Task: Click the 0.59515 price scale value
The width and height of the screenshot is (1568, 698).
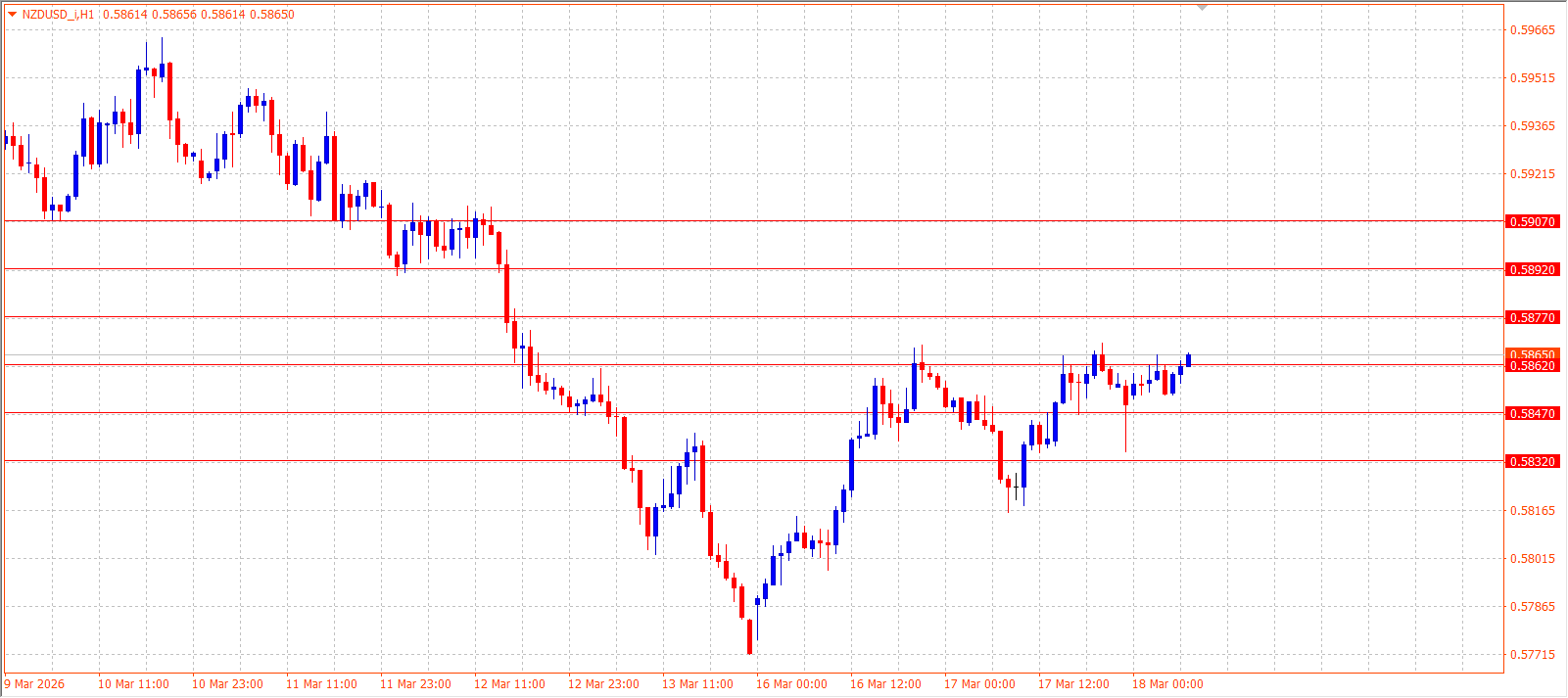Action: pyautogui.click(x=1532, y=78)
